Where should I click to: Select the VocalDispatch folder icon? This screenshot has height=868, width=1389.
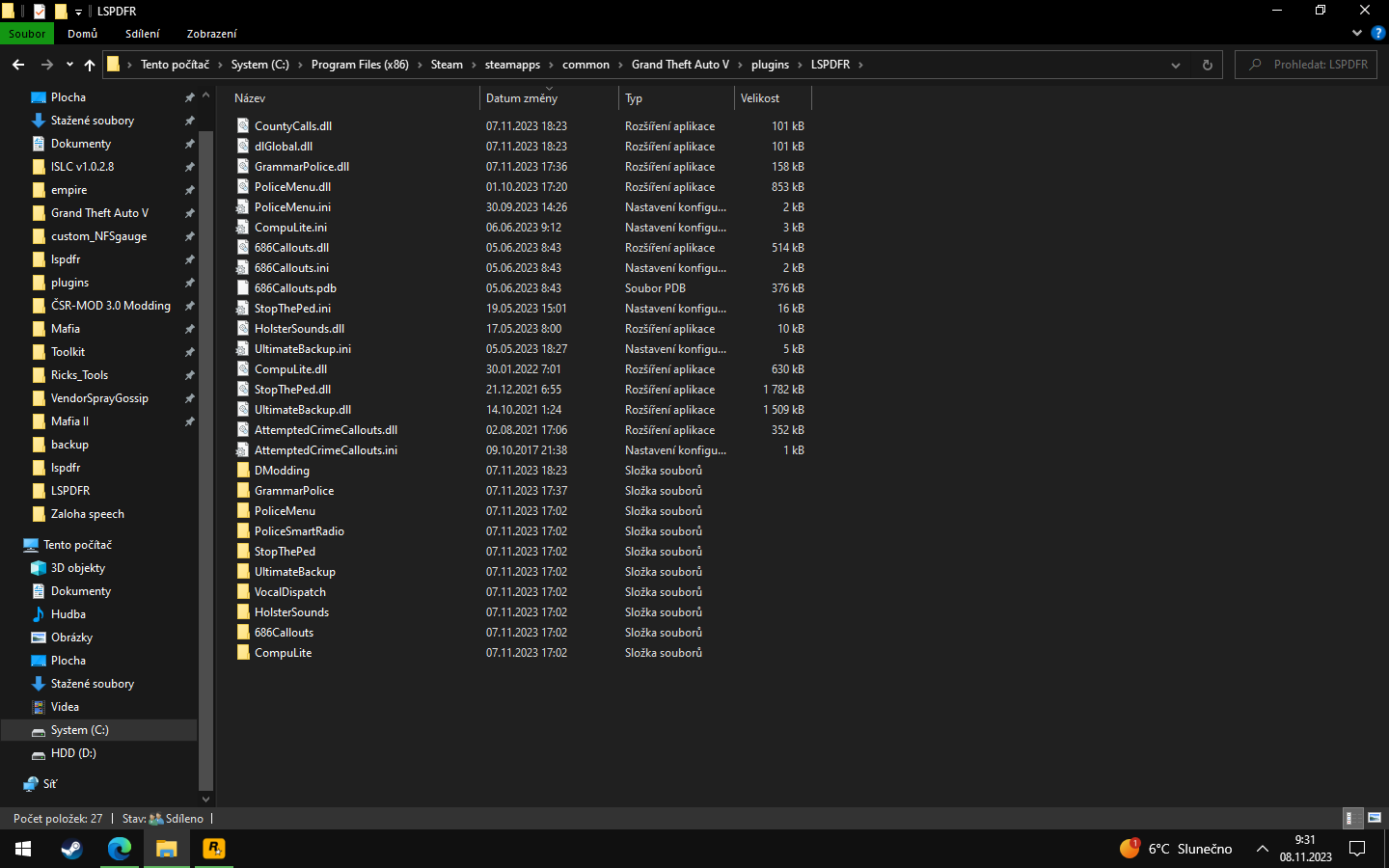click(243, 592)
